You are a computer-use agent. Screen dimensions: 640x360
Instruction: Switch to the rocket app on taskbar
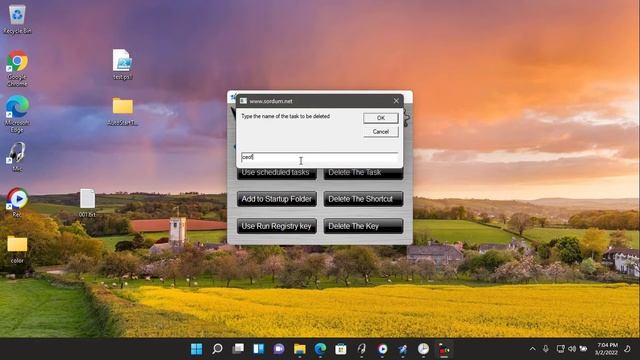[403, 349]
